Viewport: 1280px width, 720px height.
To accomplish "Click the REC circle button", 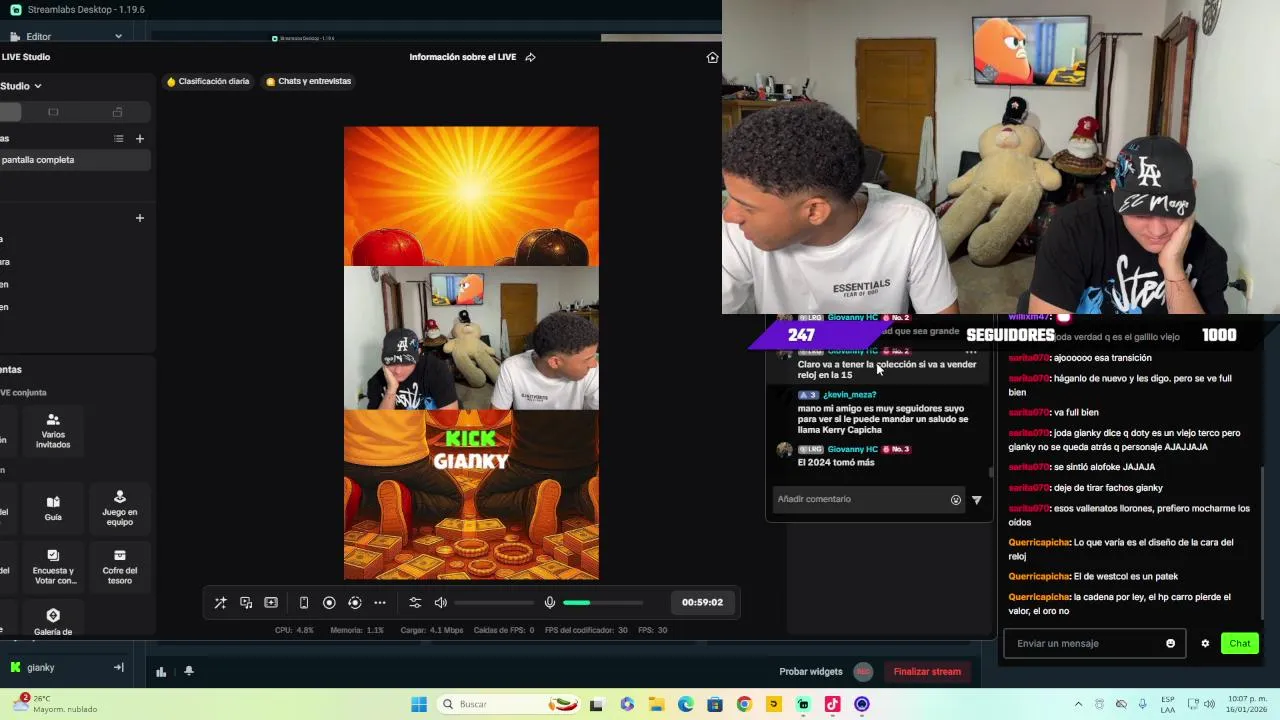I will coord(863,672).
